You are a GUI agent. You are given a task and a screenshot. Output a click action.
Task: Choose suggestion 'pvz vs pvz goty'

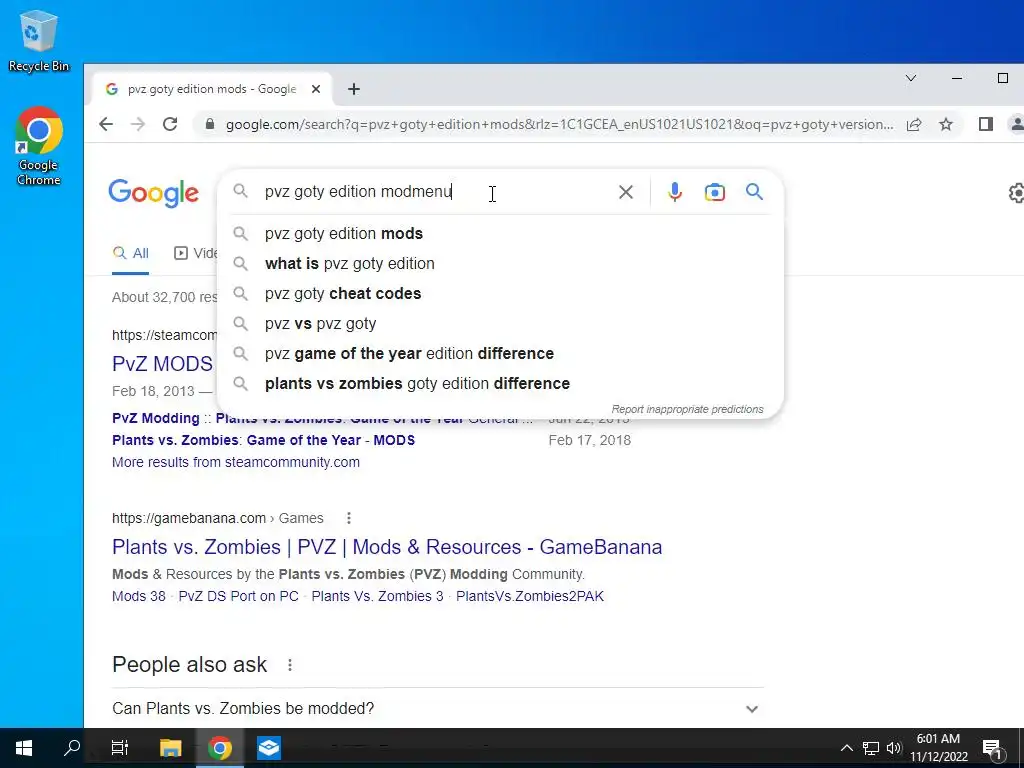click(500, 323)
